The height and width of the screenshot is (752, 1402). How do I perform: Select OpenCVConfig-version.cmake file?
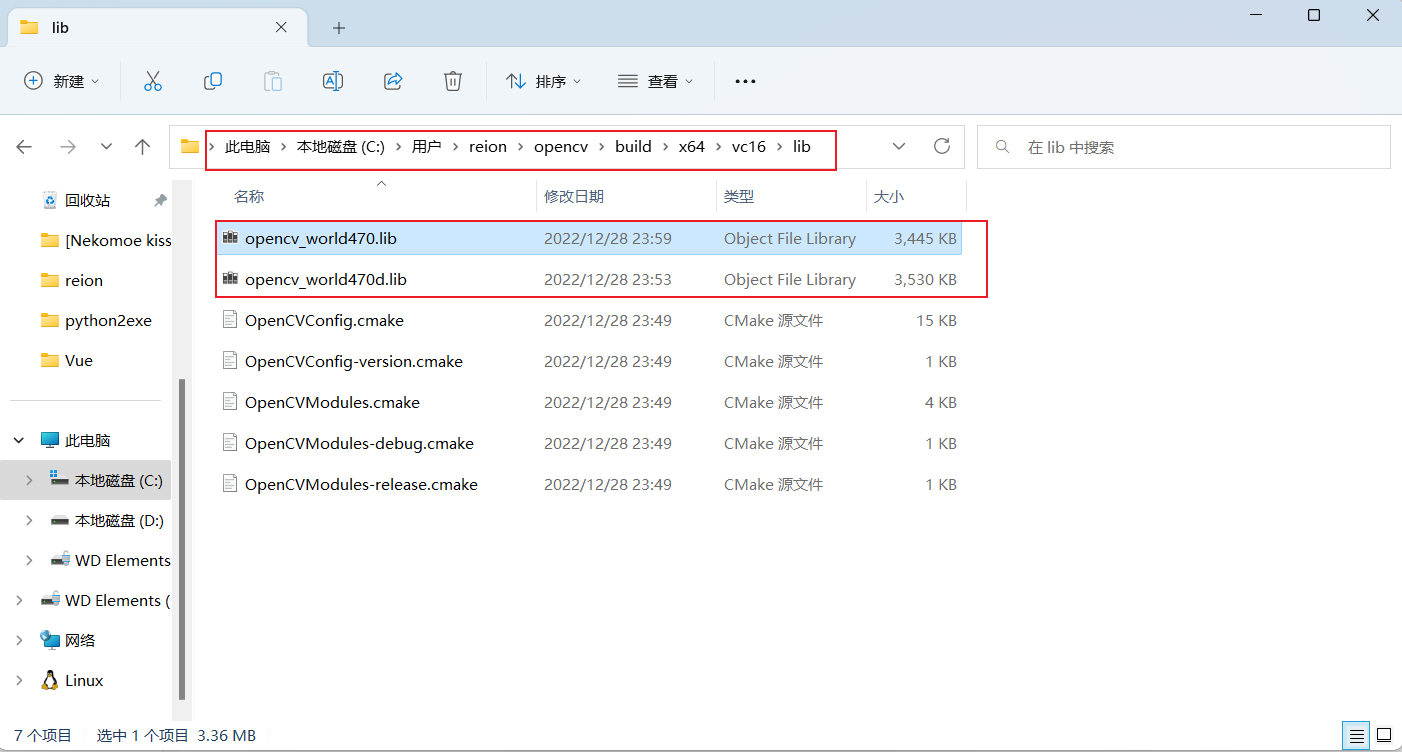click(589, 361)
